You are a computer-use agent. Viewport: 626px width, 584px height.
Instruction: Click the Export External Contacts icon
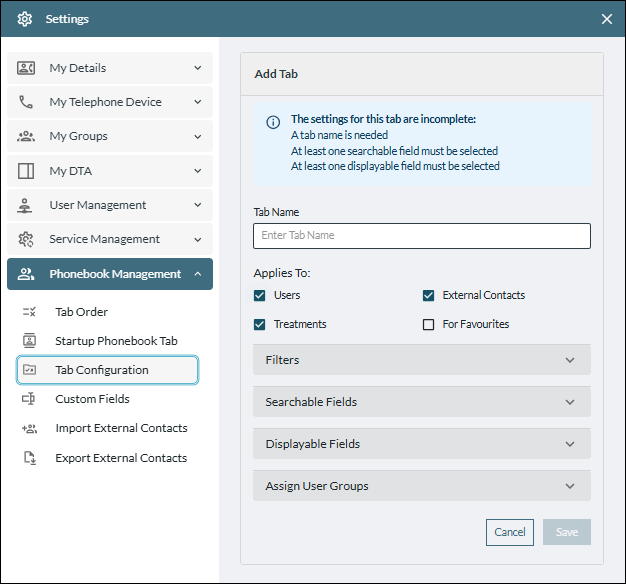(29, 458)
